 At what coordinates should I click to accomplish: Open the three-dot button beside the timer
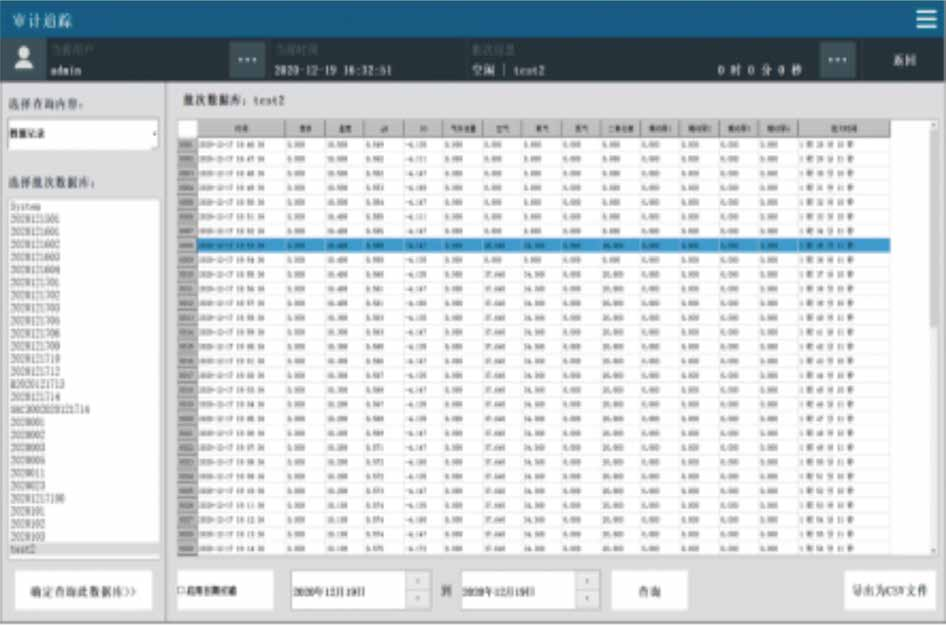(837, 60)
